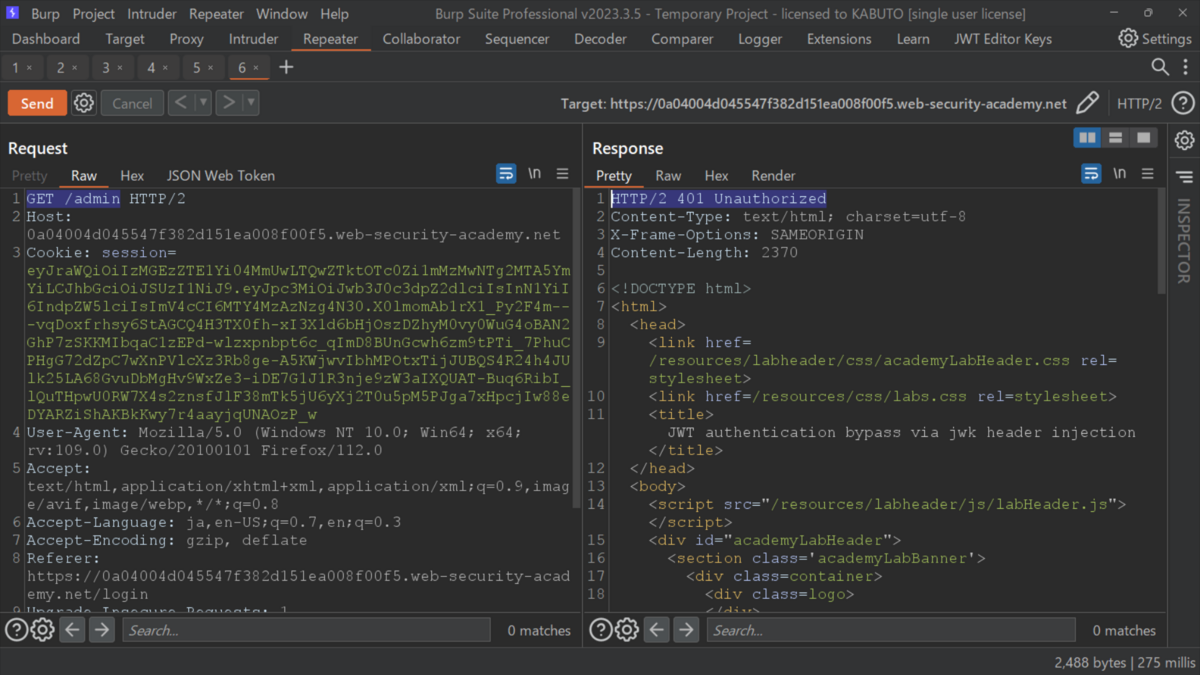Toggle the HTTP/2 protocol setting
The width and height of the screenshot is (1200, 675).
tap(1139, 103)
